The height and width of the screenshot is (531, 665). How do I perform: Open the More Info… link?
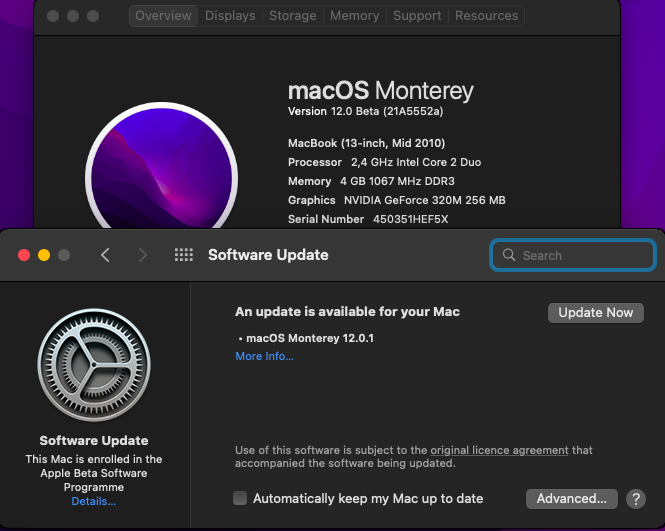point(264,356)
